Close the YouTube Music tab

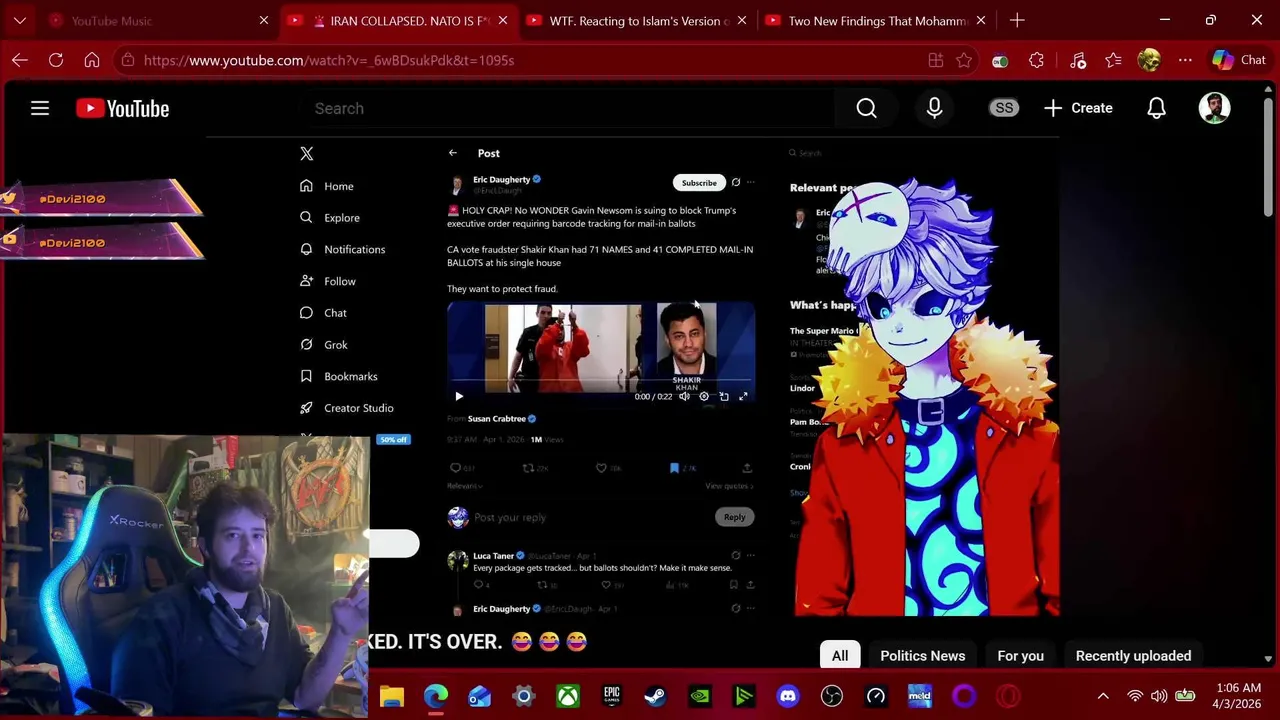pos(264,20)
